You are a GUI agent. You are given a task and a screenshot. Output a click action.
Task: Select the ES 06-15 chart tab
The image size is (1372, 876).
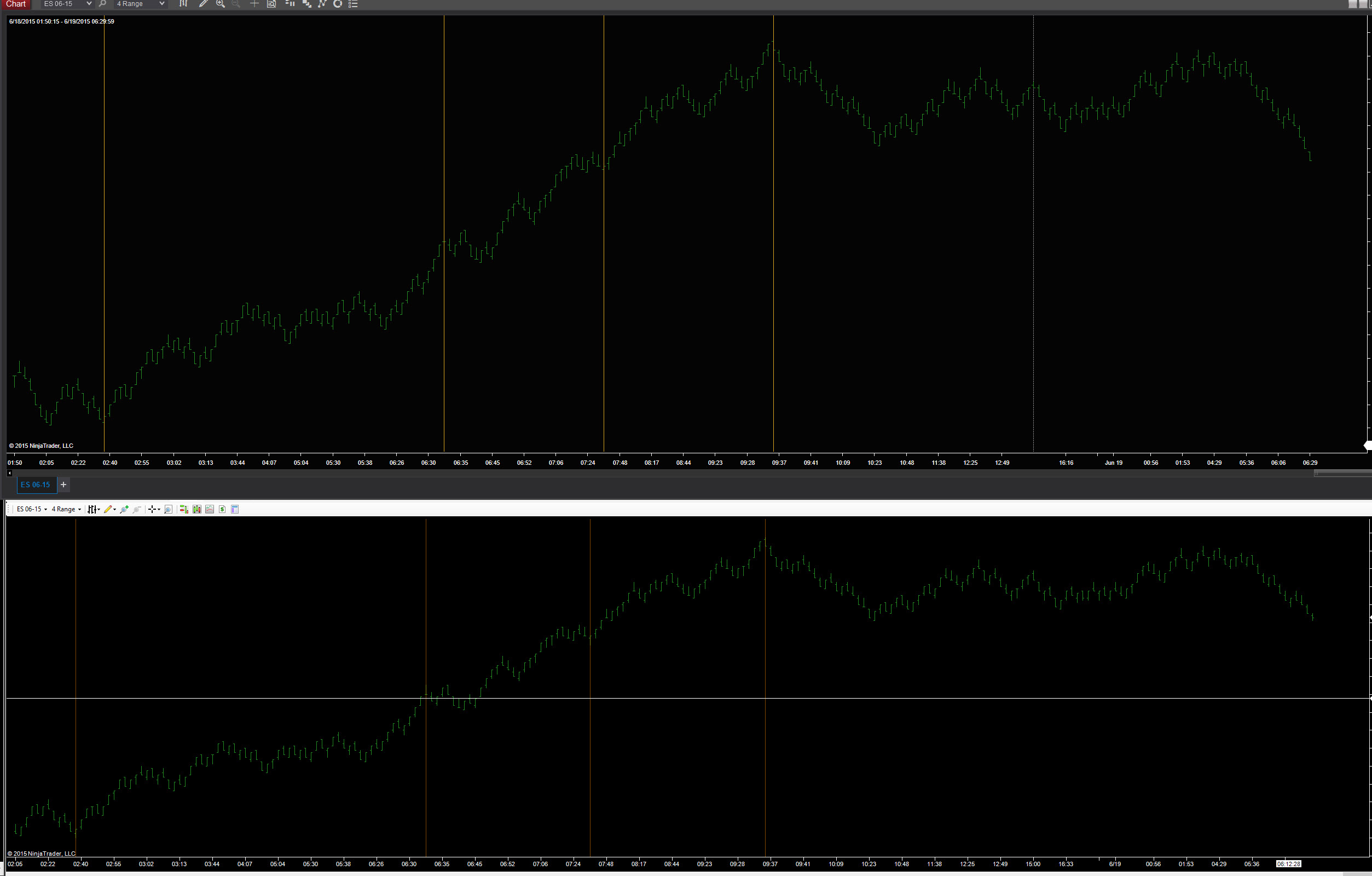pos(36,485)
